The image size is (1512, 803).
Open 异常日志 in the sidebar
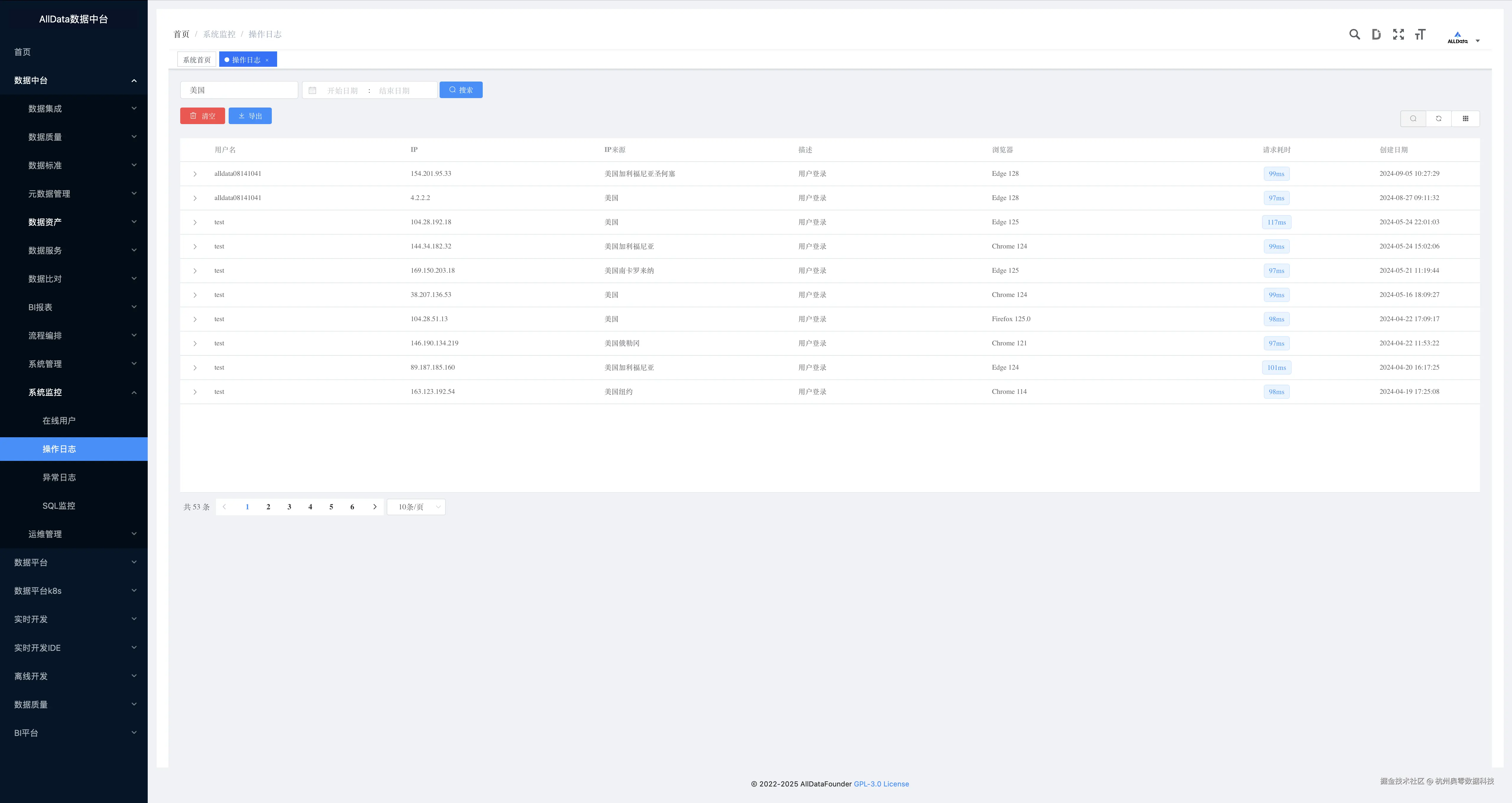tap(59, 477)
